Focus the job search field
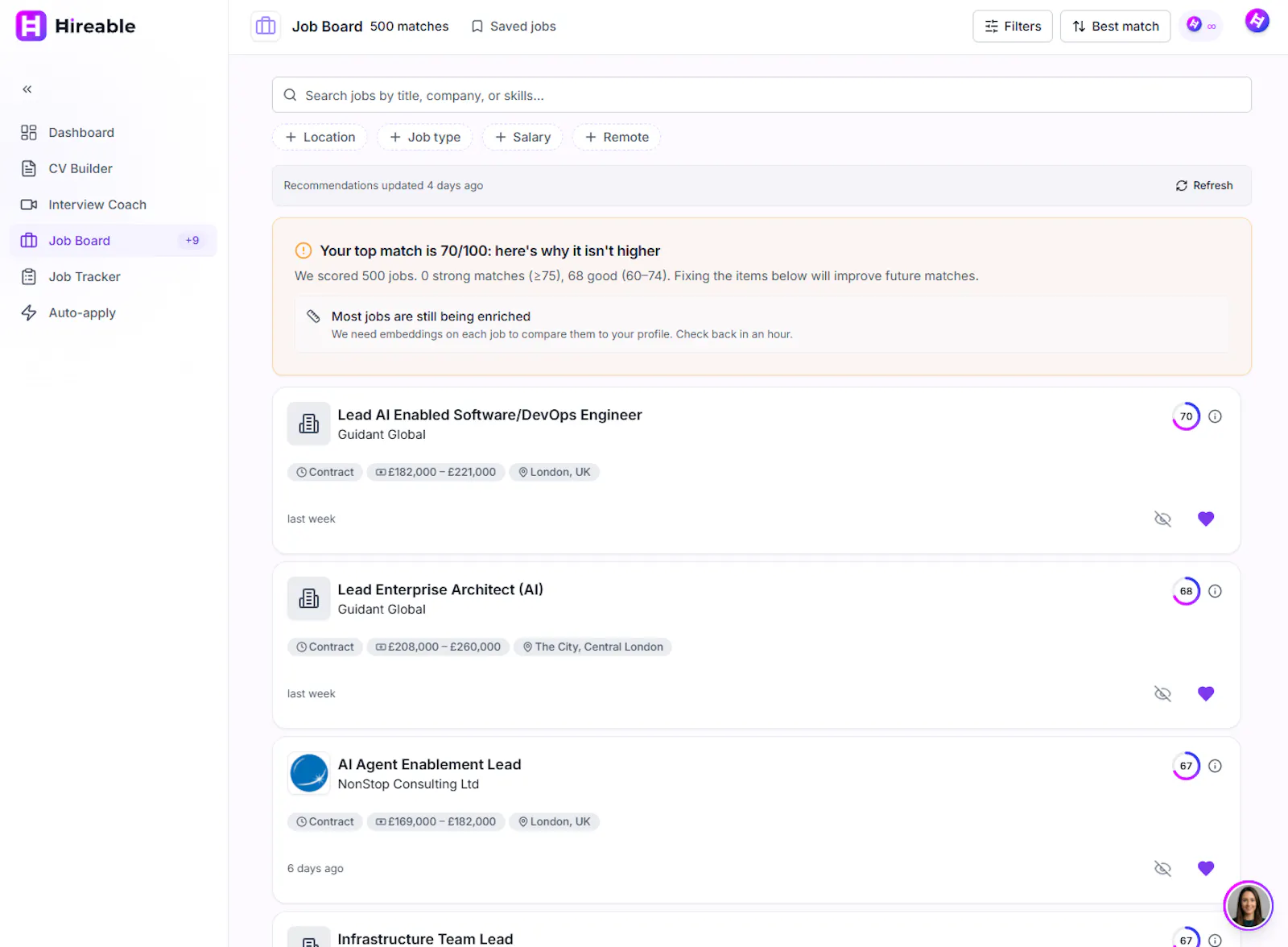This screenshot has height=947, width=1288. 762,95
